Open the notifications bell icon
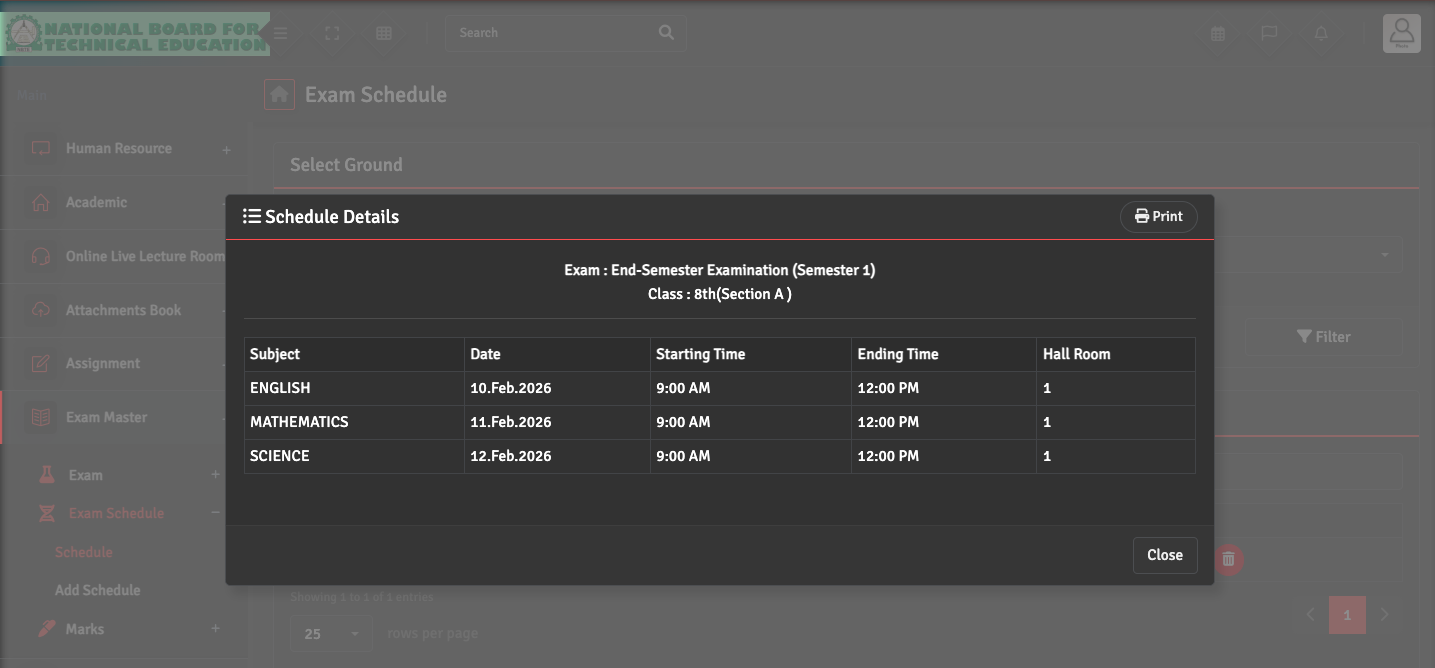 point(1321,33)
